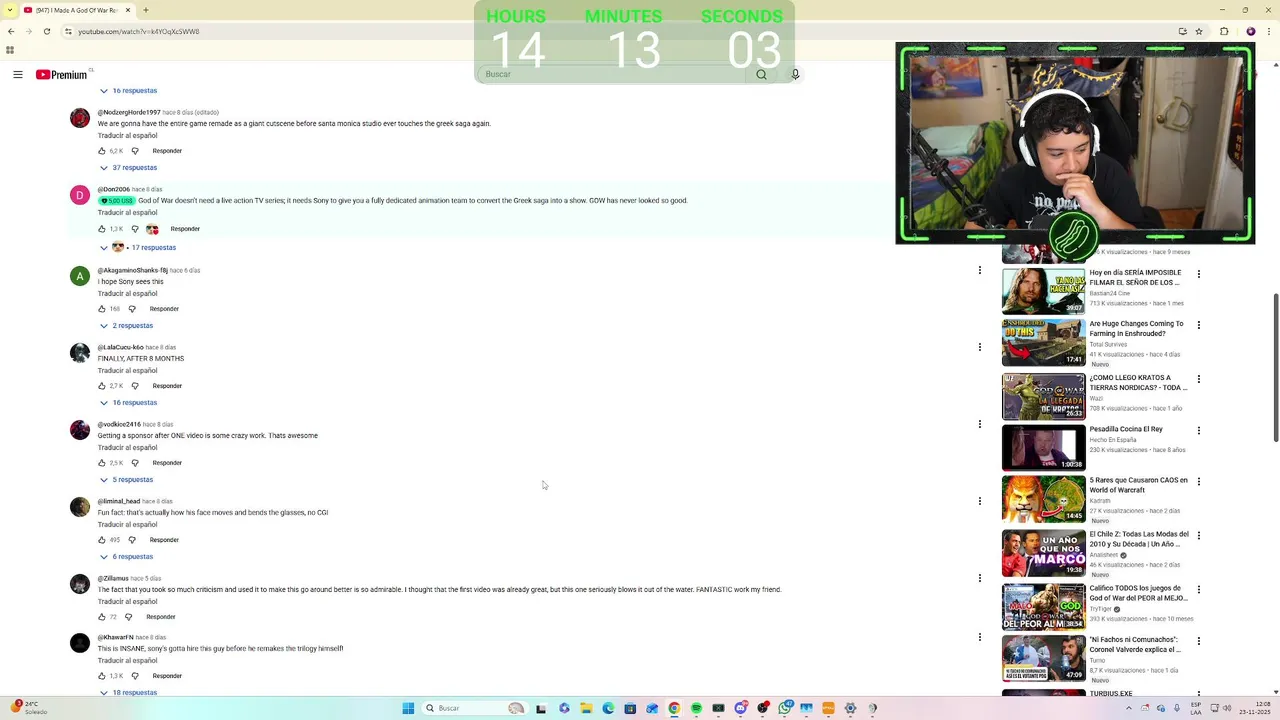The width and height of the screenshot is (1280, 720).
Task: Open options menu for 'Hoy en día SERÍA IMPOSIBLE' video
Action: (x=1198, y=273)
